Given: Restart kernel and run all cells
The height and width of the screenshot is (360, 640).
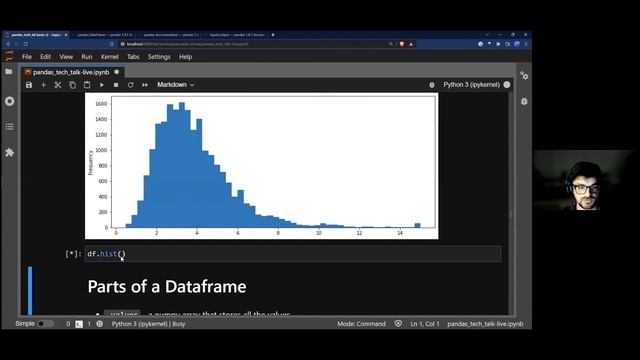Looking at the screenshot, I should pyautogui.click(x=145, y=85).
